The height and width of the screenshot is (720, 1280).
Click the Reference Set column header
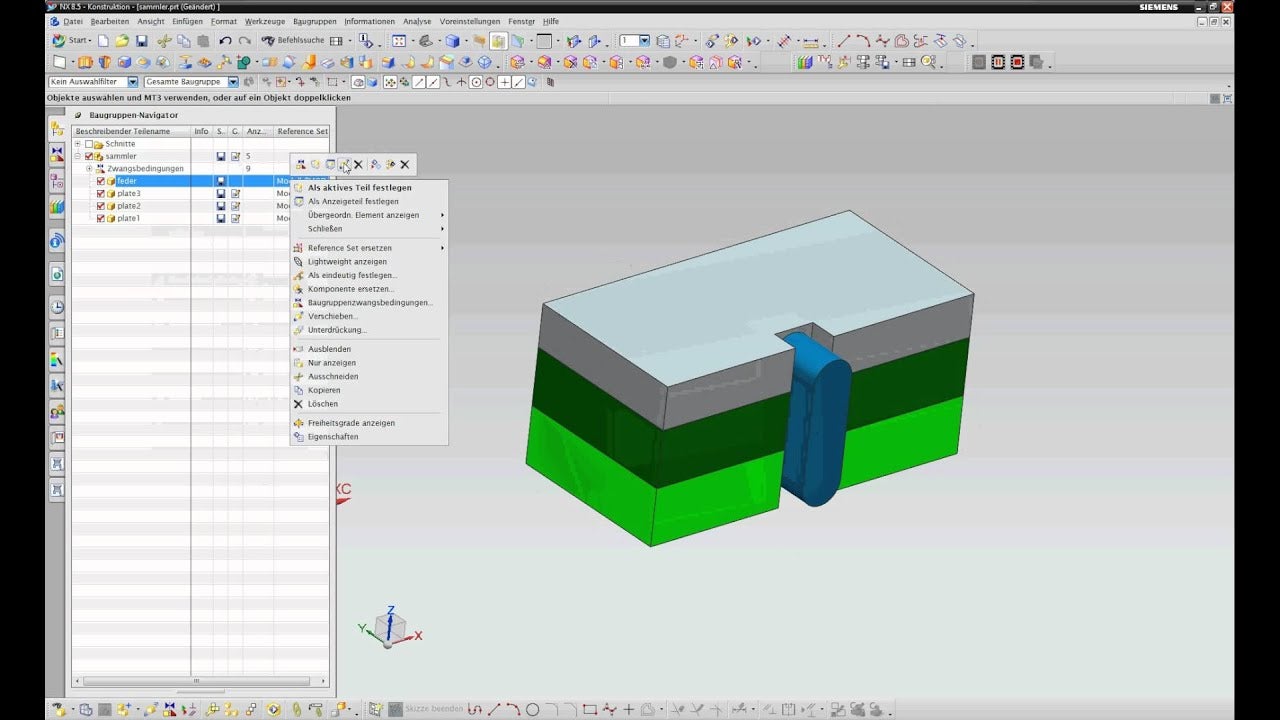coord(302,131)
